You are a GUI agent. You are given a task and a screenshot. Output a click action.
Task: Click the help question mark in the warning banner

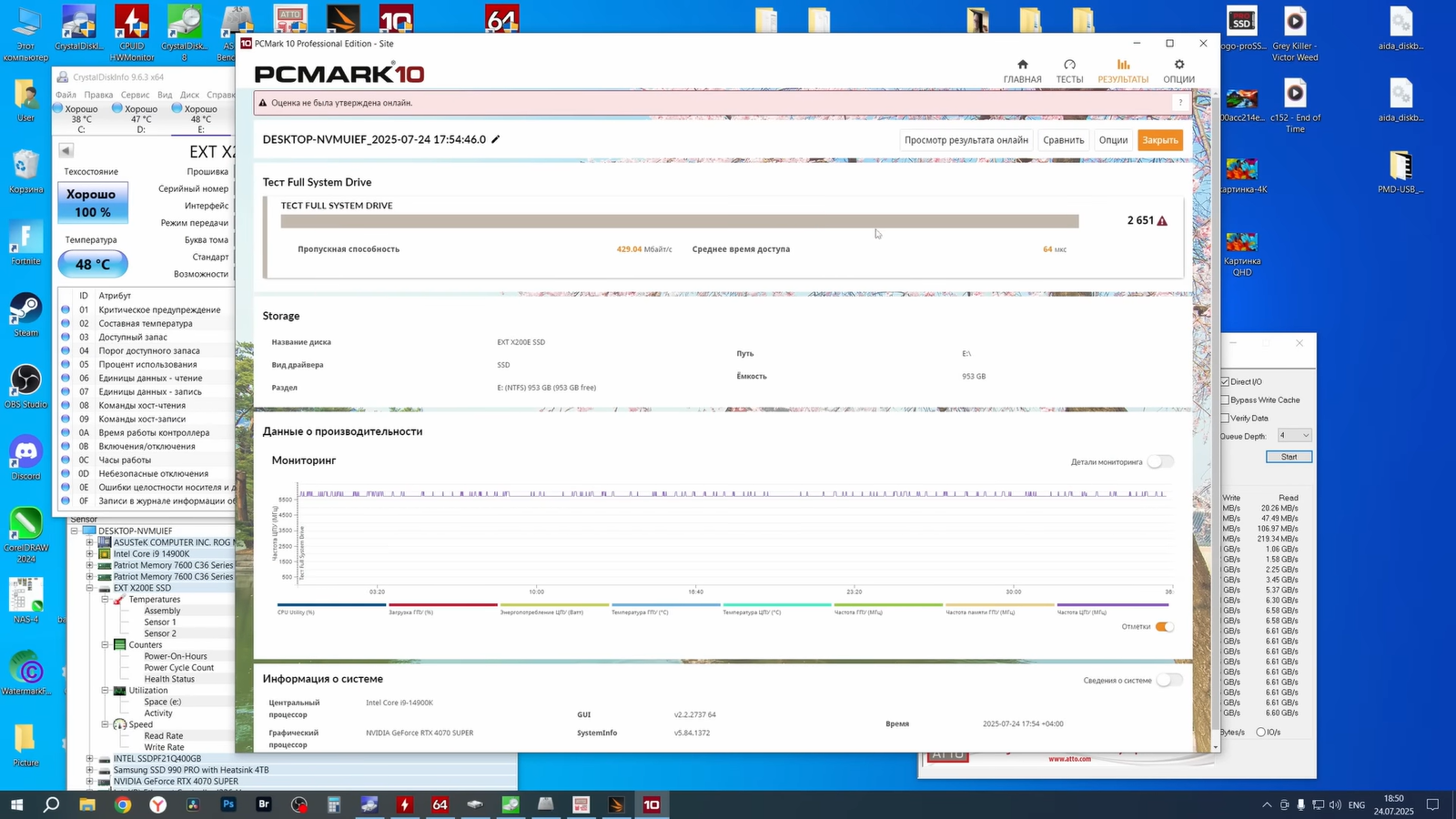[1180, 103]
